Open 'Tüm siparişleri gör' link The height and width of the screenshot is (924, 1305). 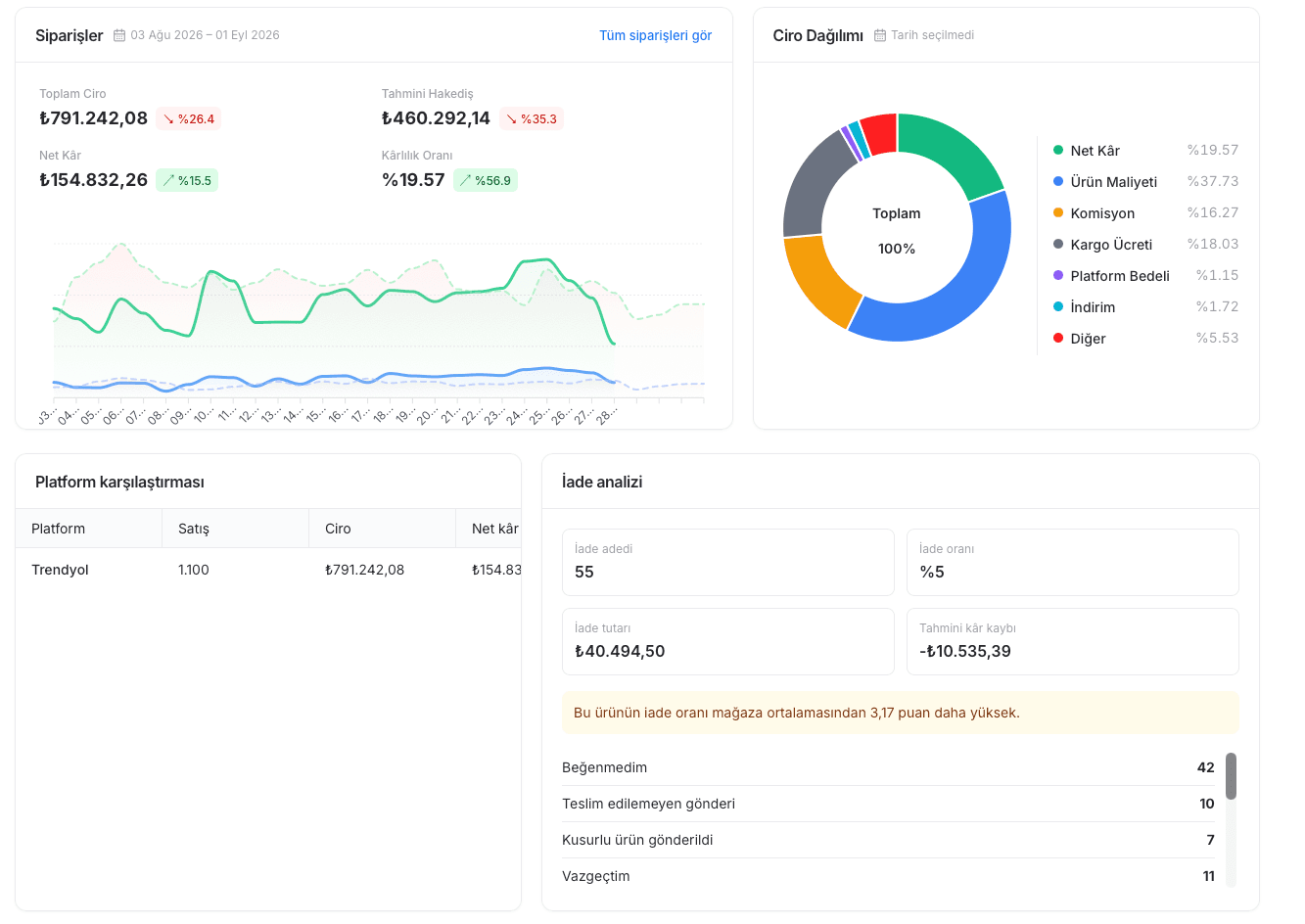(x=655, y=35)
